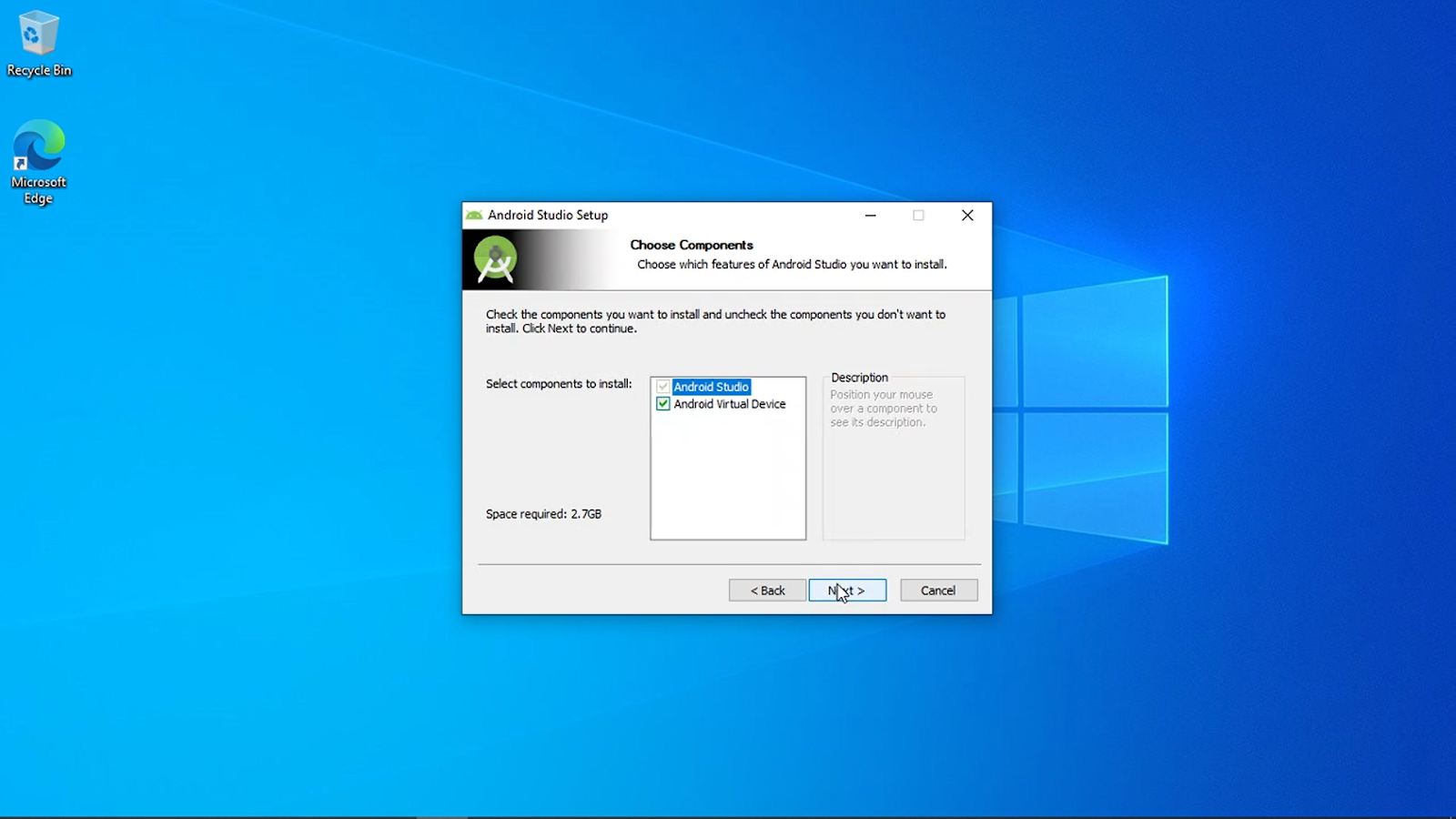The image size is (1456, 819).
Task: Select the Android Virtual Device list entry
Action: [x=730, y=404]
